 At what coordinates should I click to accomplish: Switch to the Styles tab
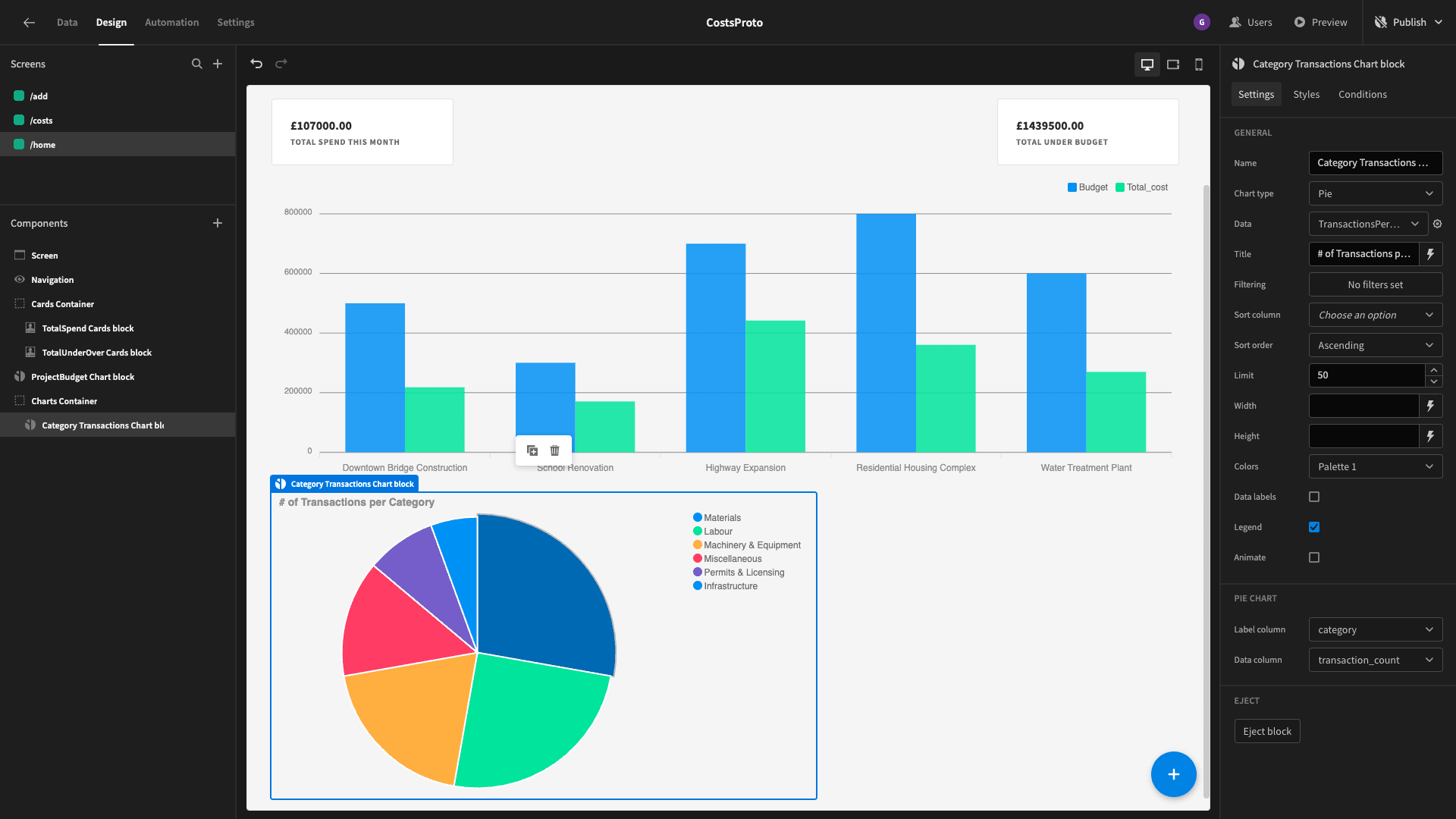click(x=1306, y=94)
